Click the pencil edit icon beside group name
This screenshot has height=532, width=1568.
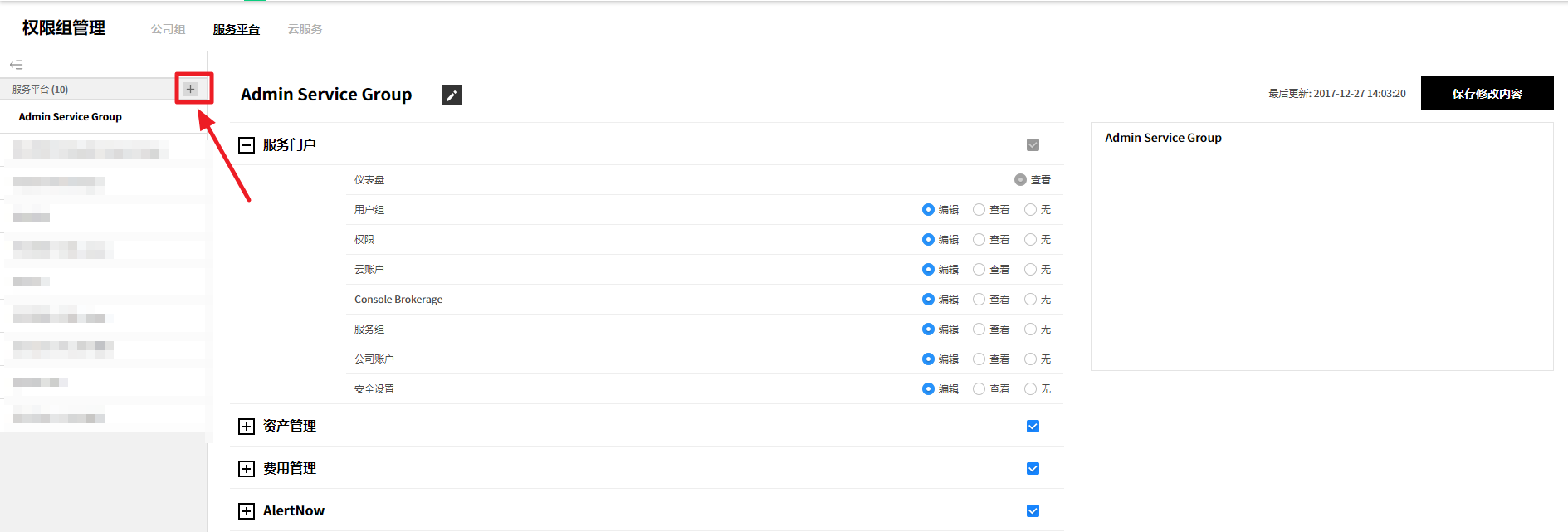pos(451,95)
